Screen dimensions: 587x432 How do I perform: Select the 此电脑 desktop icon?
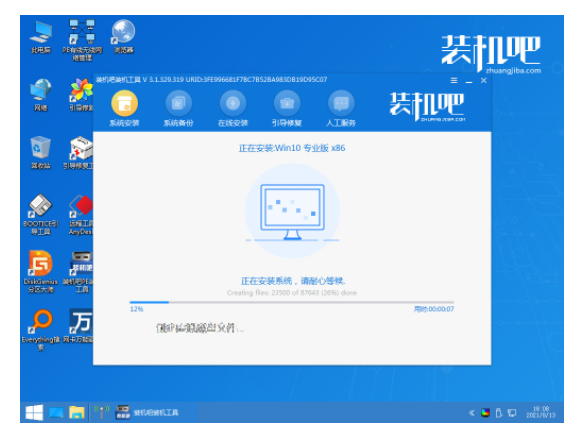pyautogui.click(x=41, y=37)
